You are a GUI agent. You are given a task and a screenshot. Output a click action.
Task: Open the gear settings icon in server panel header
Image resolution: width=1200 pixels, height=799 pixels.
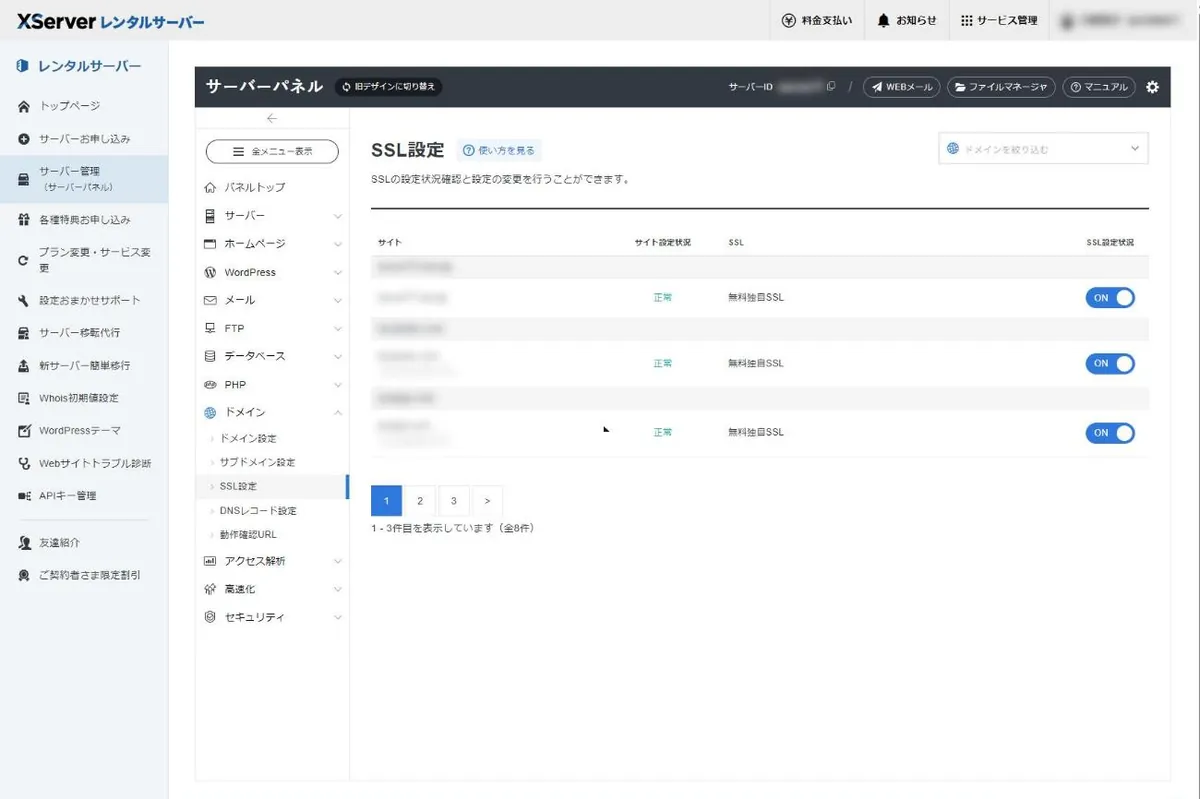(1152, 87)
